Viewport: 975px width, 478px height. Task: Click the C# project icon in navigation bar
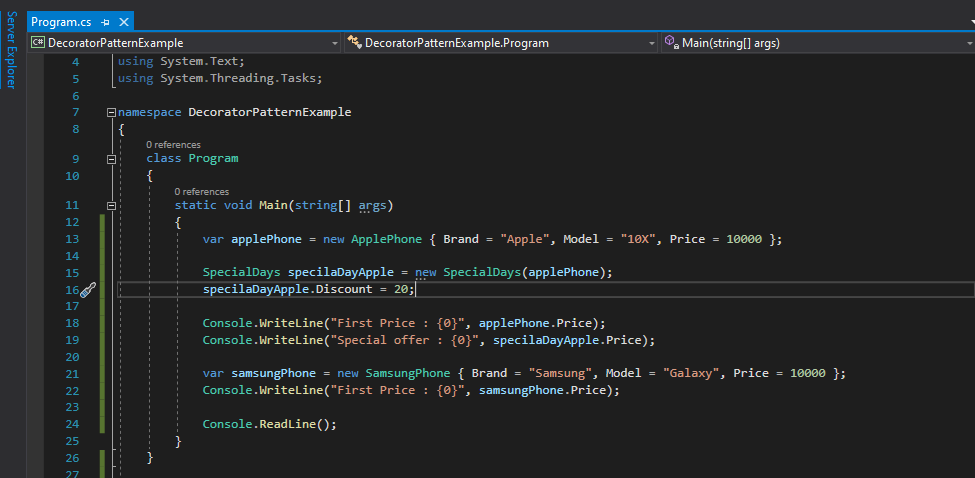tap(39, 43)
